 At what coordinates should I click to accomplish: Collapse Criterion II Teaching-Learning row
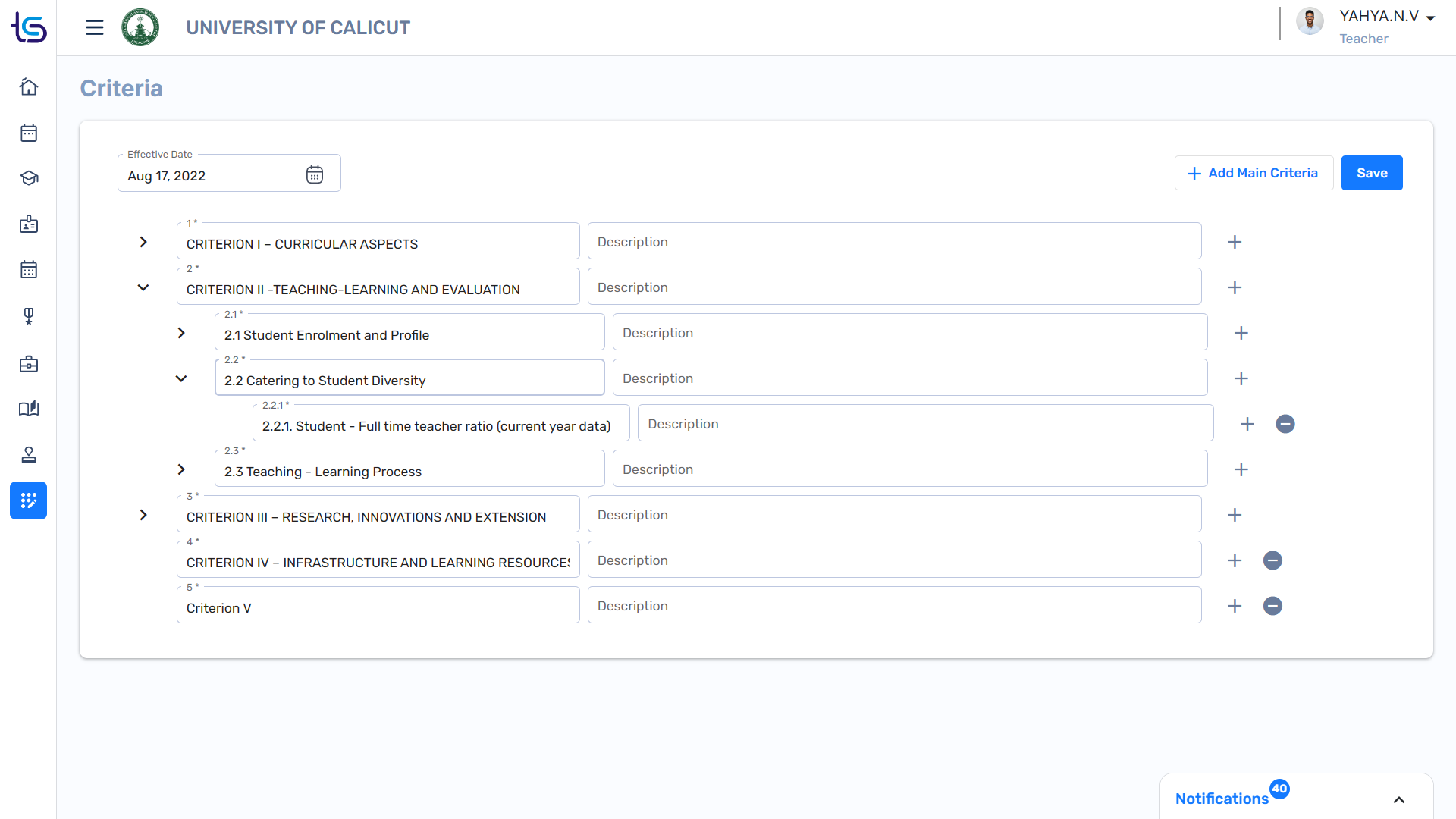(143, 287)
